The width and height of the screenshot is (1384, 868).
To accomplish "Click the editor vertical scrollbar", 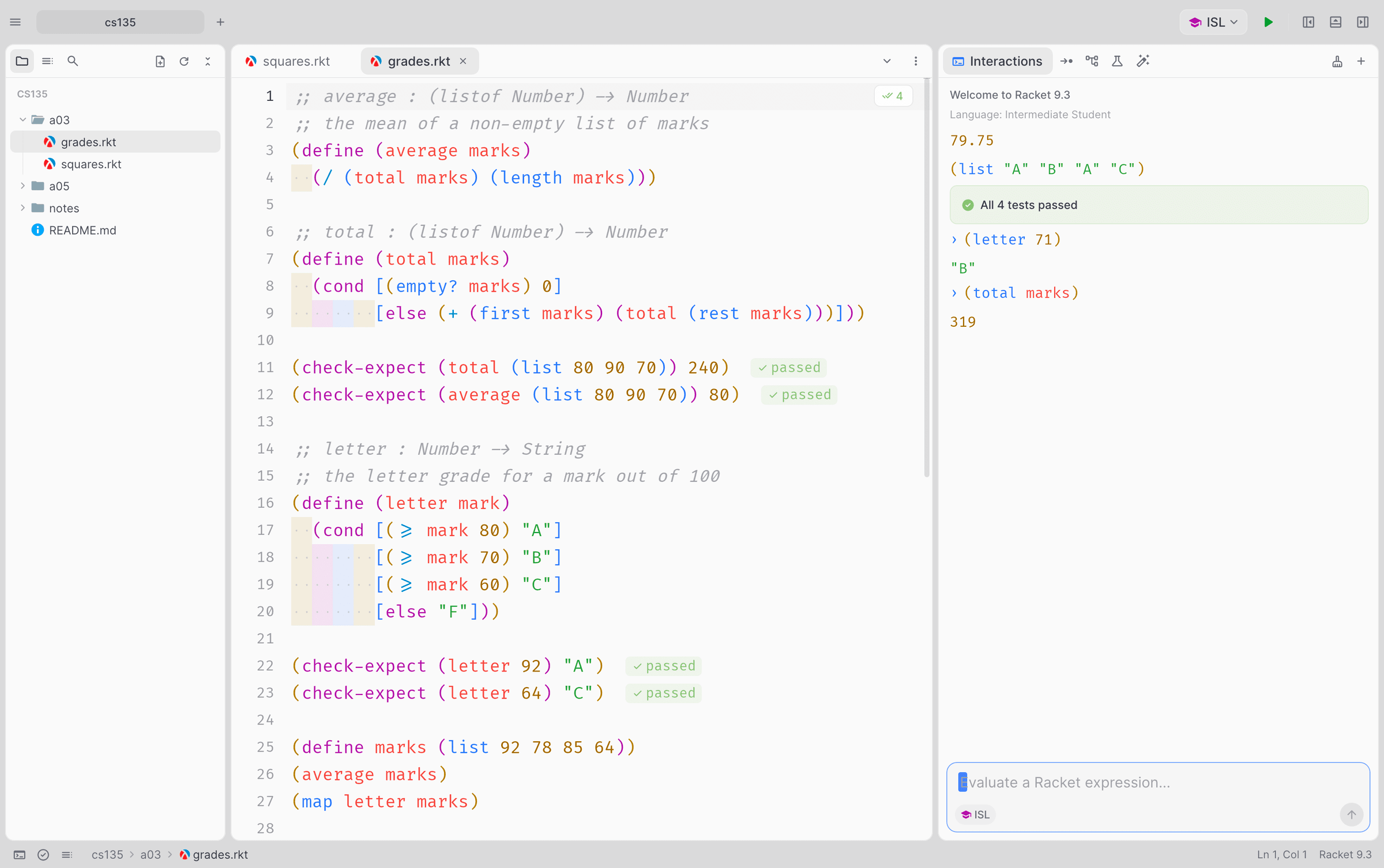I will point(927,277).
